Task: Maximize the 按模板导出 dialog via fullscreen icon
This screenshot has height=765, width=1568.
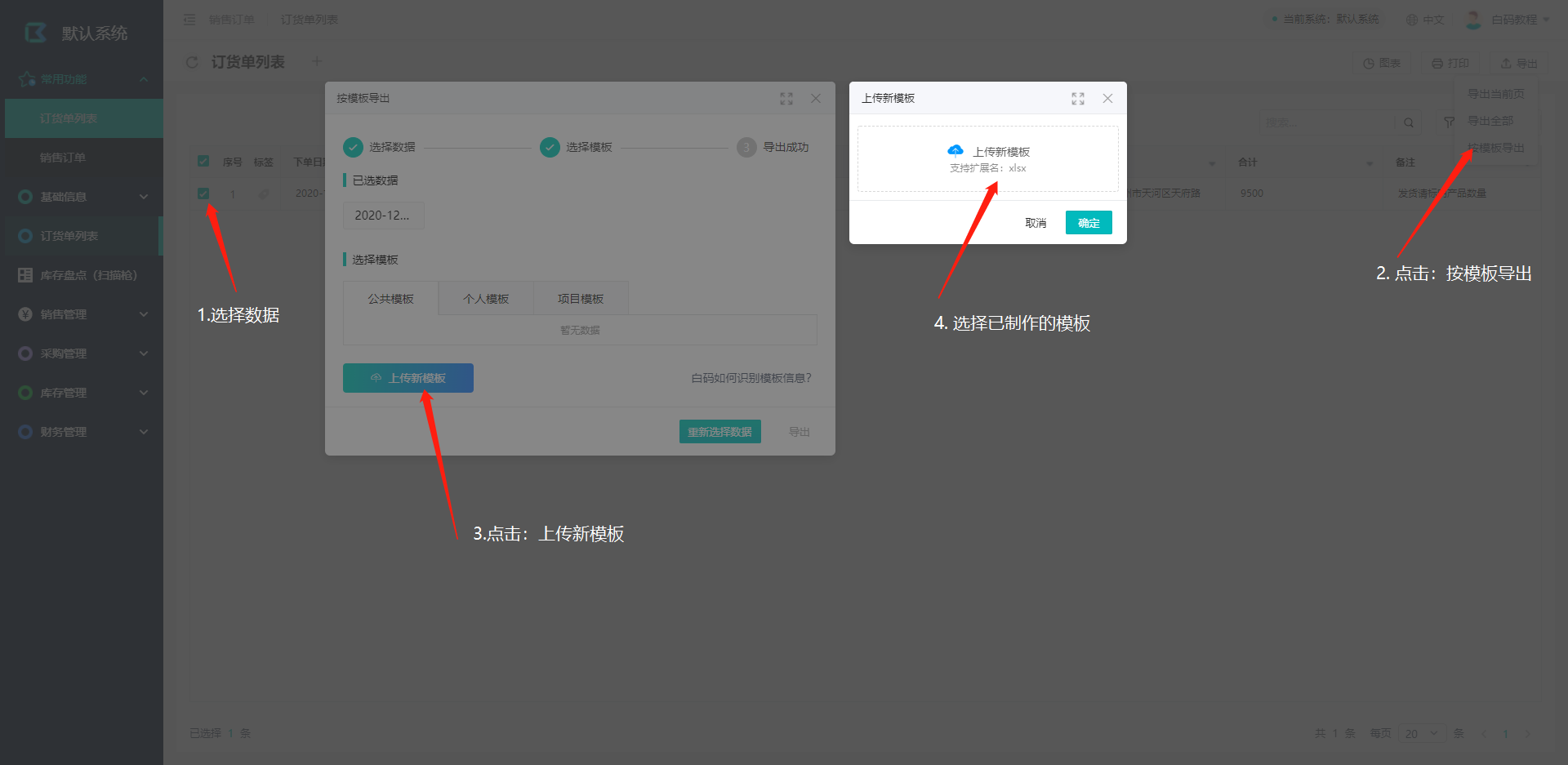Action: click(786, 98)
